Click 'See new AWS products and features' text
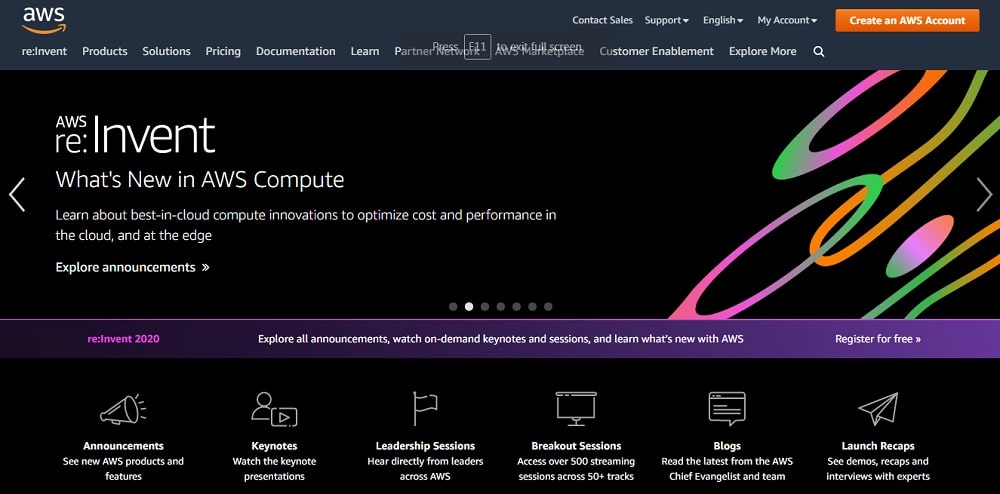Viewport: 1000px width, 494px height. pos(123,469)
